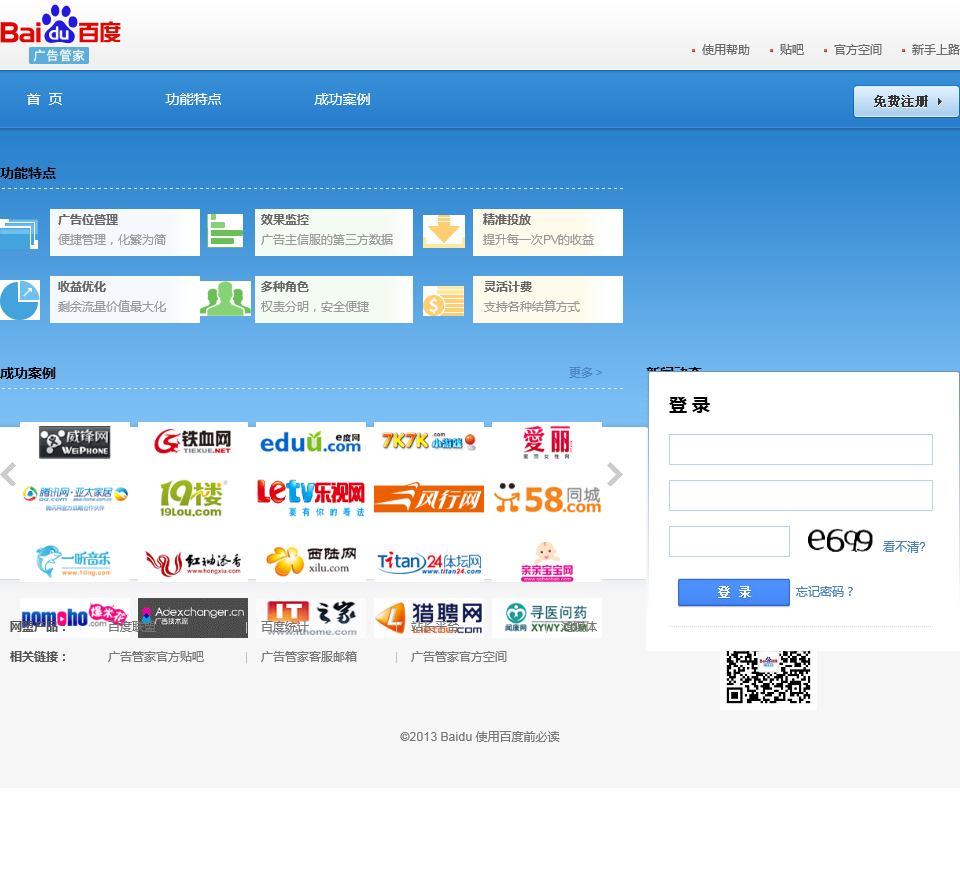Open the Adexchanger.cn dark logo
960x873 pixels.
pos(193,618)
